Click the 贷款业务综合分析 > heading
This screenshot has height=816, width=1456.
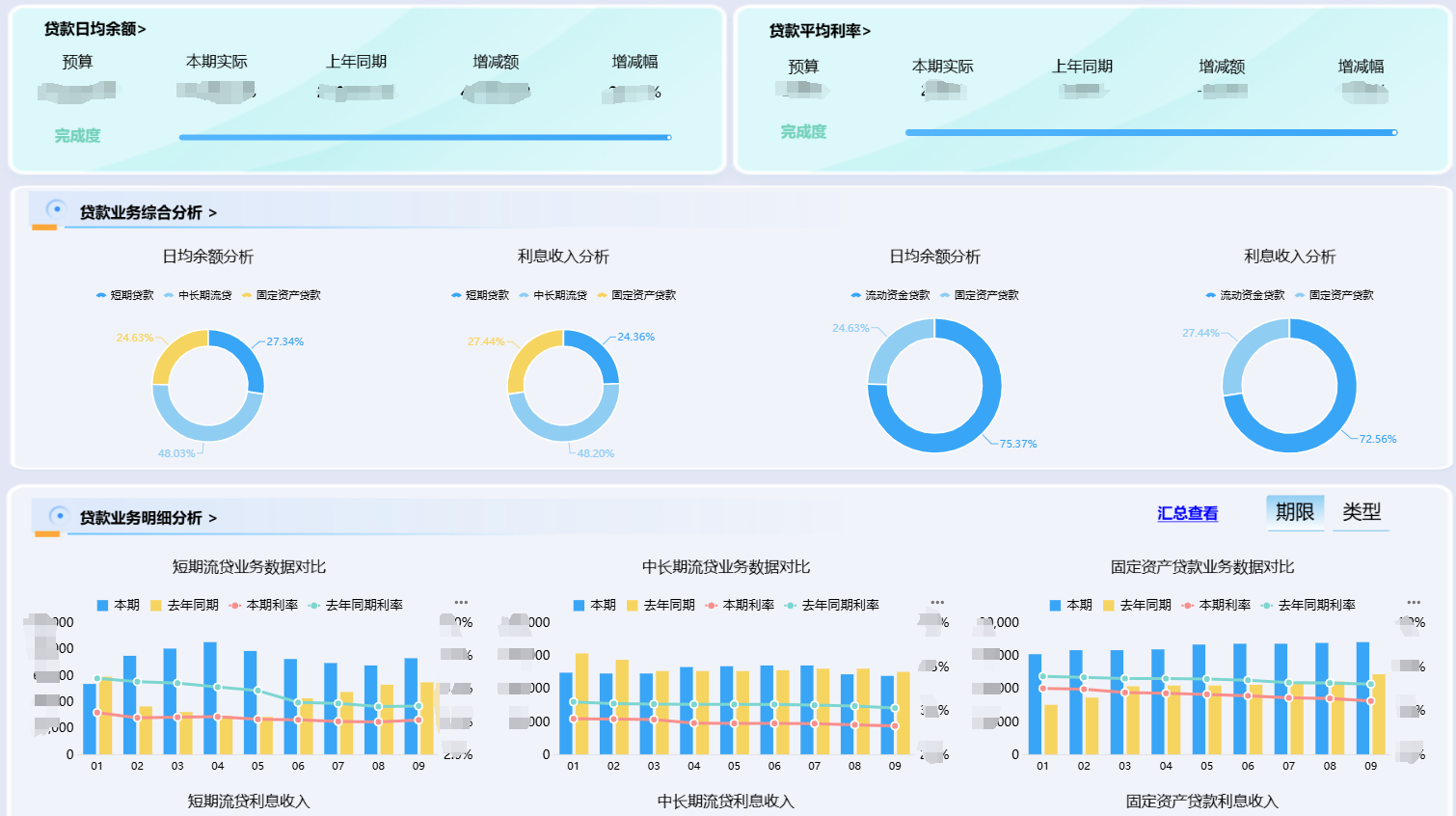[x=148, y=212]
